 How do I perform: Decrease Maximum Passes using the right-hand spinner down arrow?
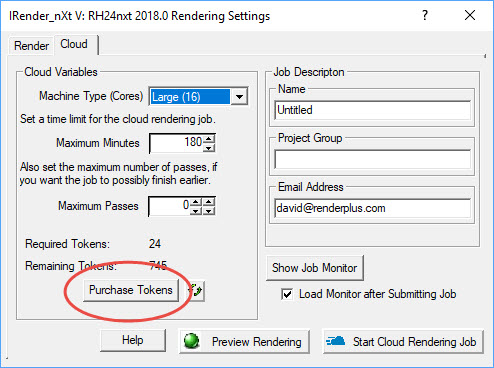(209, 211)
